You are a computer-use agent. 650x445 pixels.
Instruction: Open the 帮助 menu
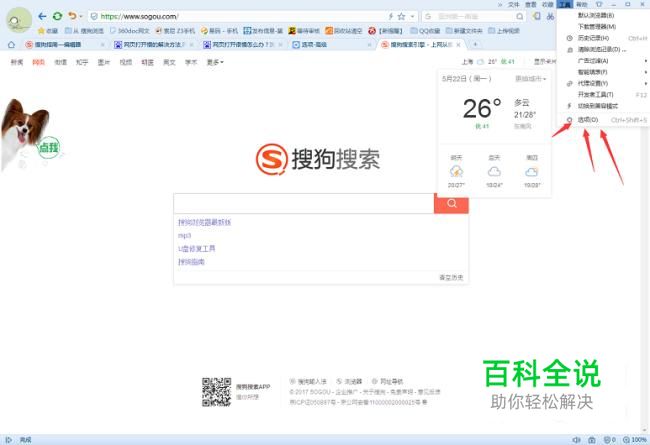pos(582,4)
